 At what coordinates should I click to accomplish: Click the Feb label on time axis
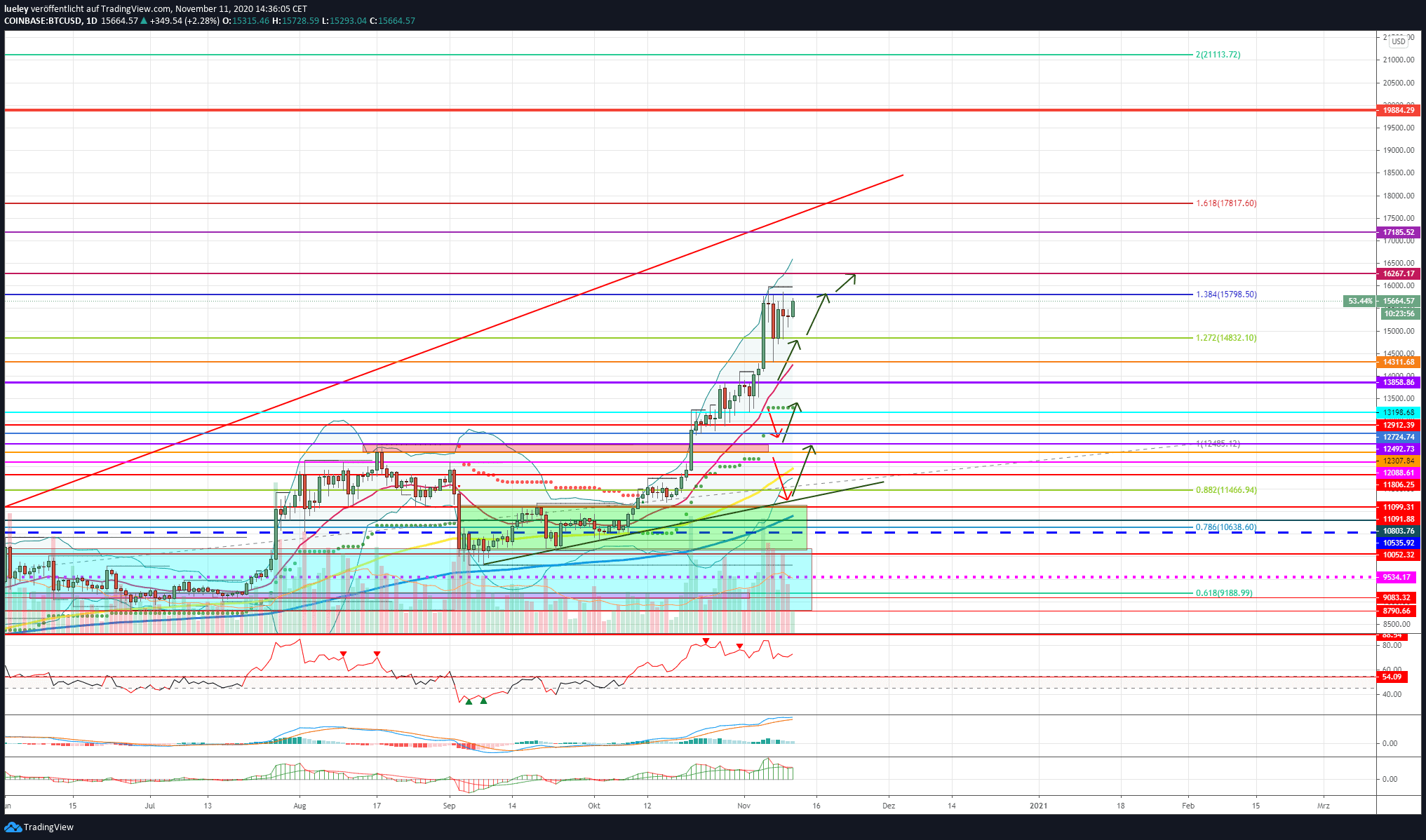click(x=1188, y=806)
